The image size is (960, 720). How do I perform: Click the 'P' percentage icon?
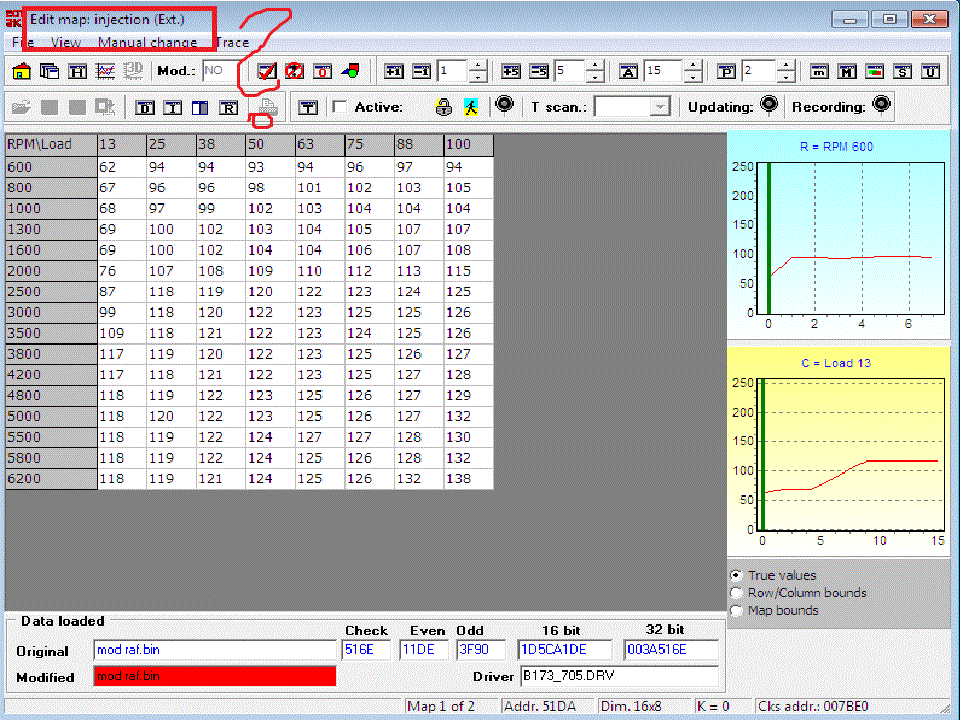tap(726, 71)
